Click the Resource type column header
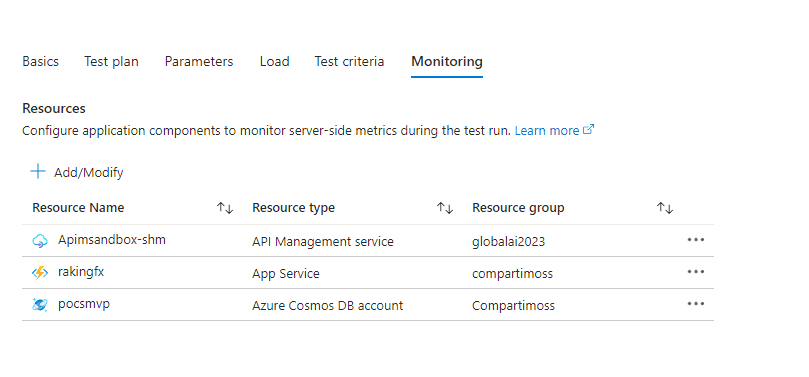The height and width of the screenshot is (377, 809). [x=293, y=208]
